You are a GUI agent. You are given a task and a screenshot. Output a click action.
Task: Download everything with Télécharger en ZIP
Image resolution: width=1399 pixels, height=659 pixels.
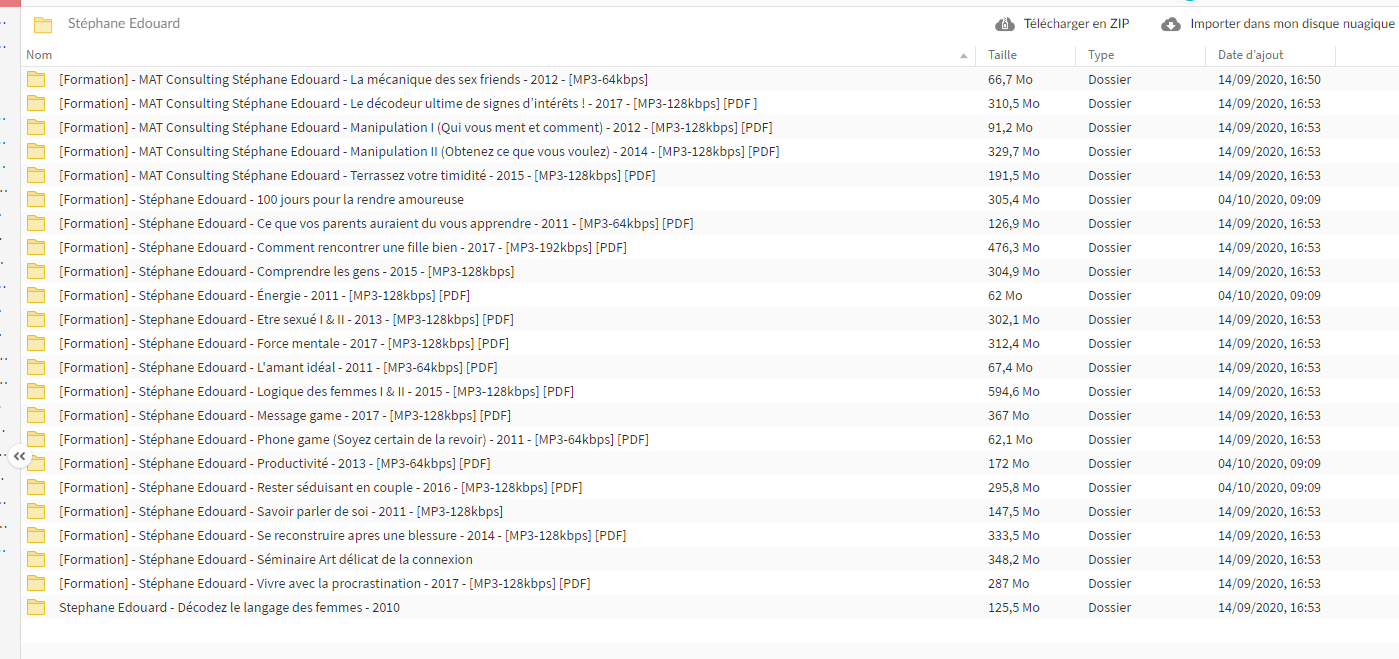tap(1076, 24)
